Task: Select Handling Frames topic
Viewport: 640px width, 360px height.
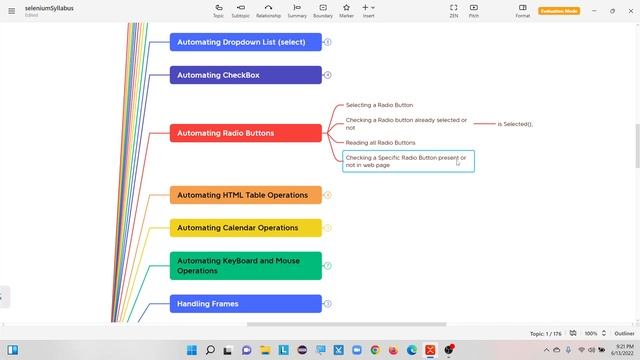Action: [246, 304]
